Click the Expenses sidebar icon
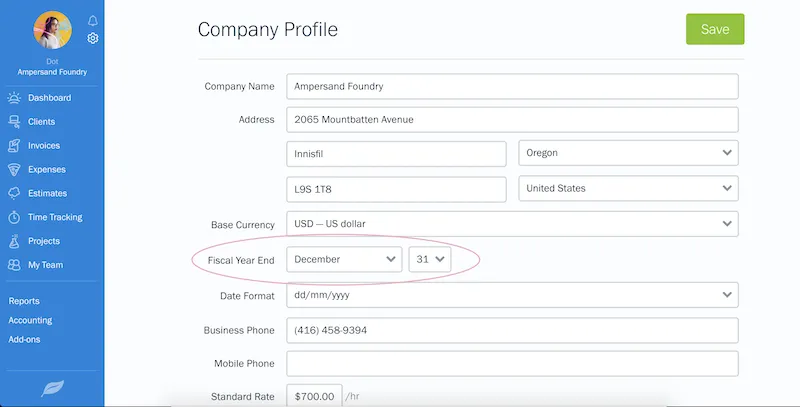The width and height of the screenshot is (800, 407). [14, 170]
